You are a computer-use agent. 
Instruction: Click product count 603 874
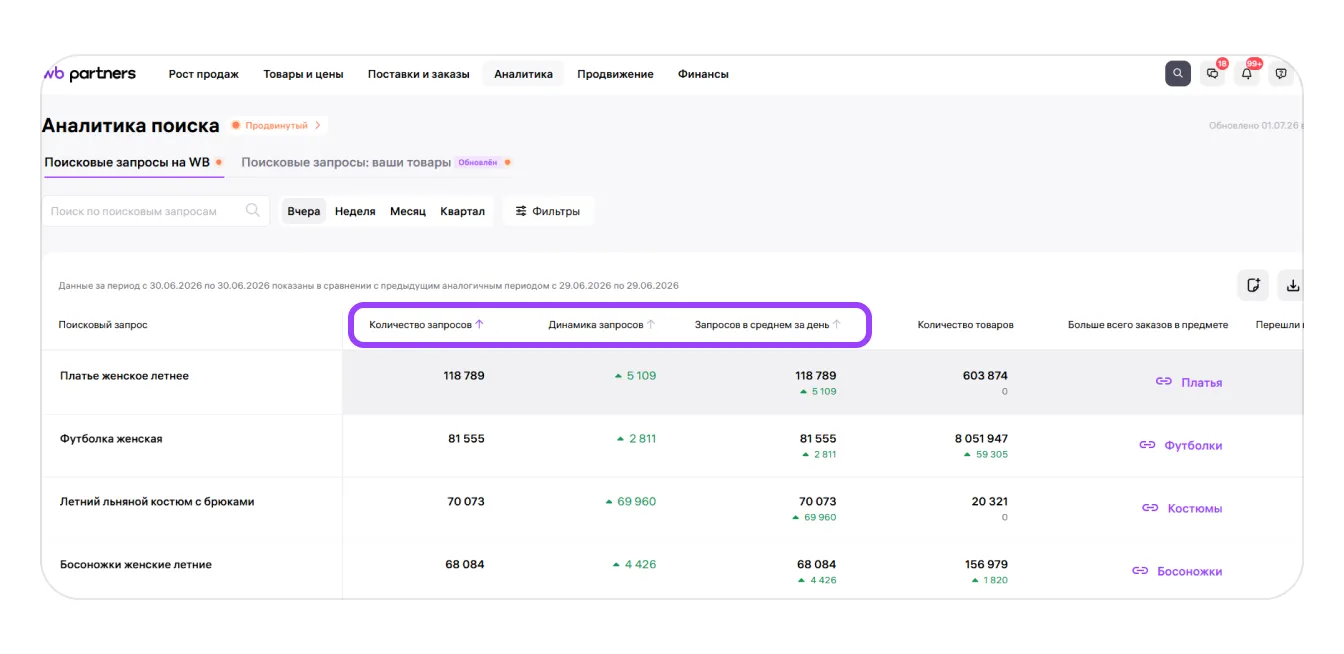[x=985, y=376]
